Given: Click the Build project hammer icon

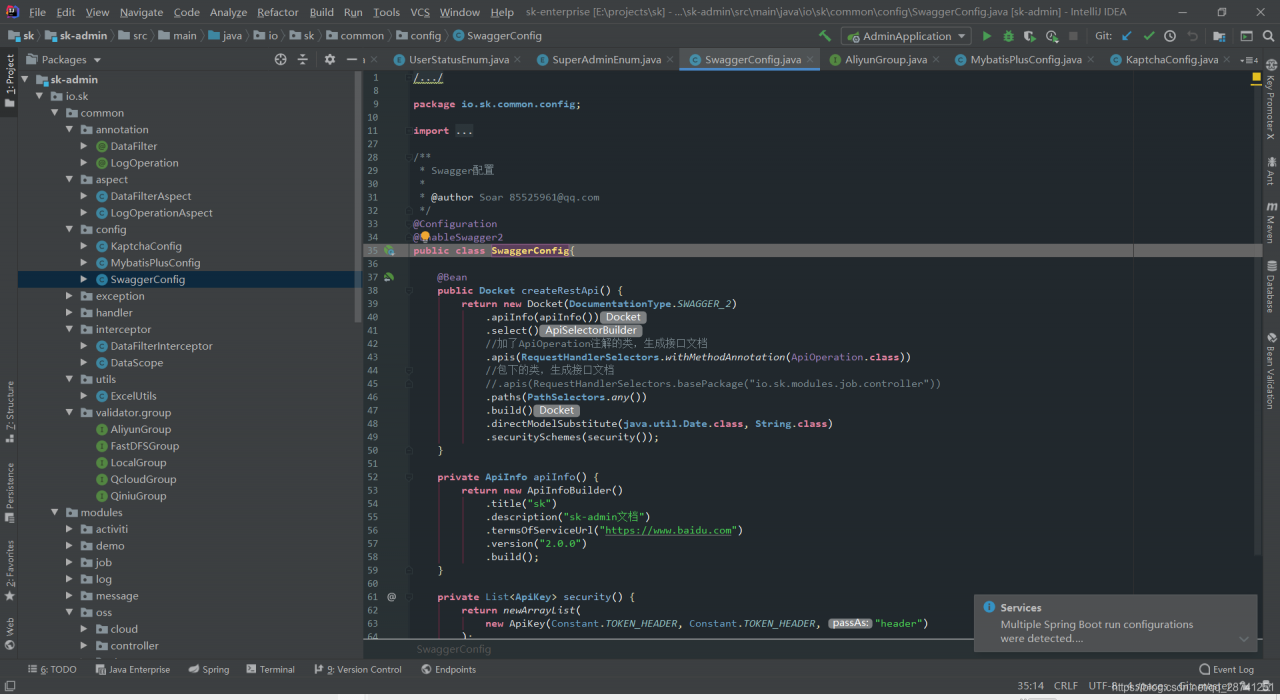Looking at the screenshot, I should (x=825, y=36).
